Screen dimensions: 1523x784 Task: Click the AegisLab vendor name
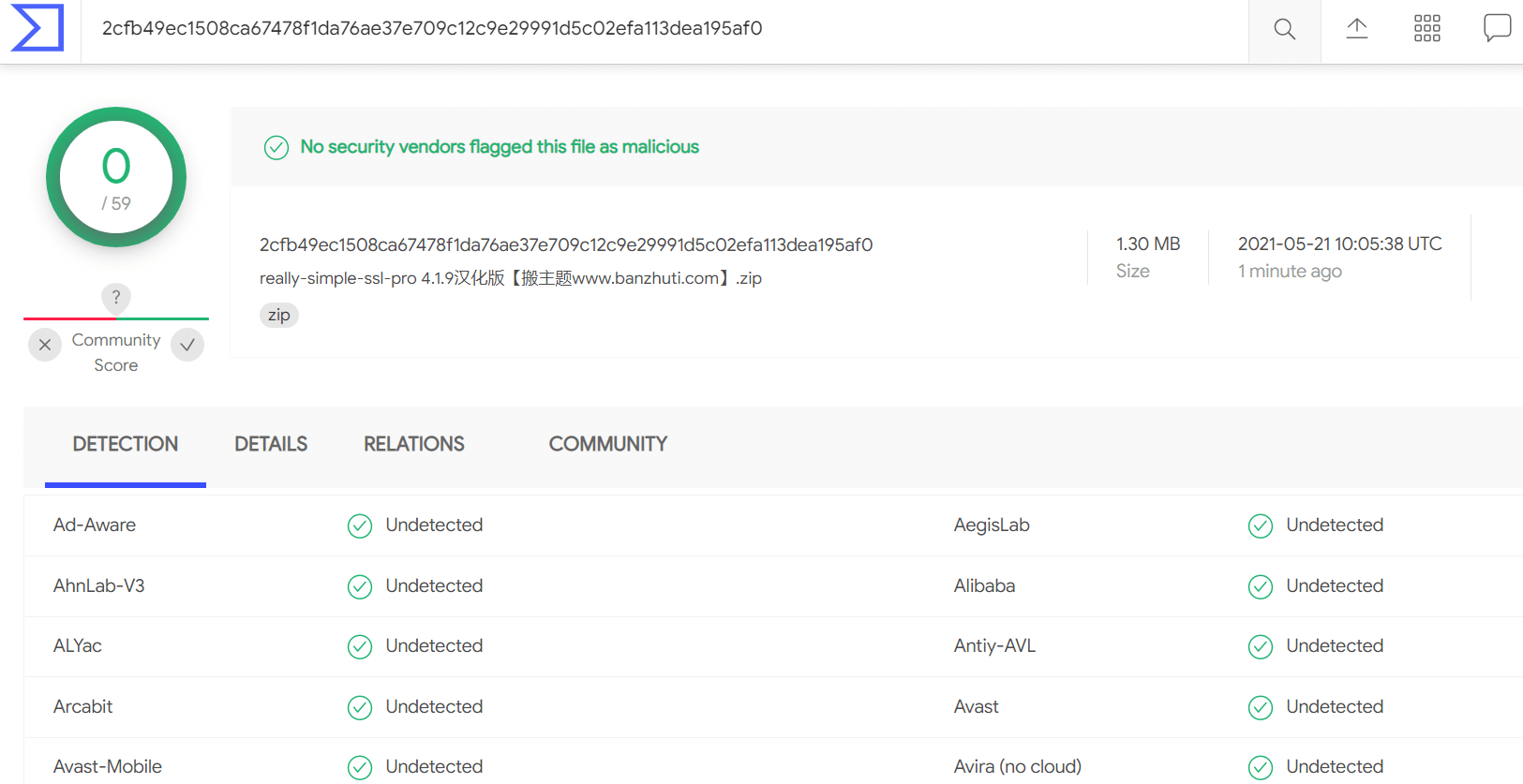pos(992,525)
